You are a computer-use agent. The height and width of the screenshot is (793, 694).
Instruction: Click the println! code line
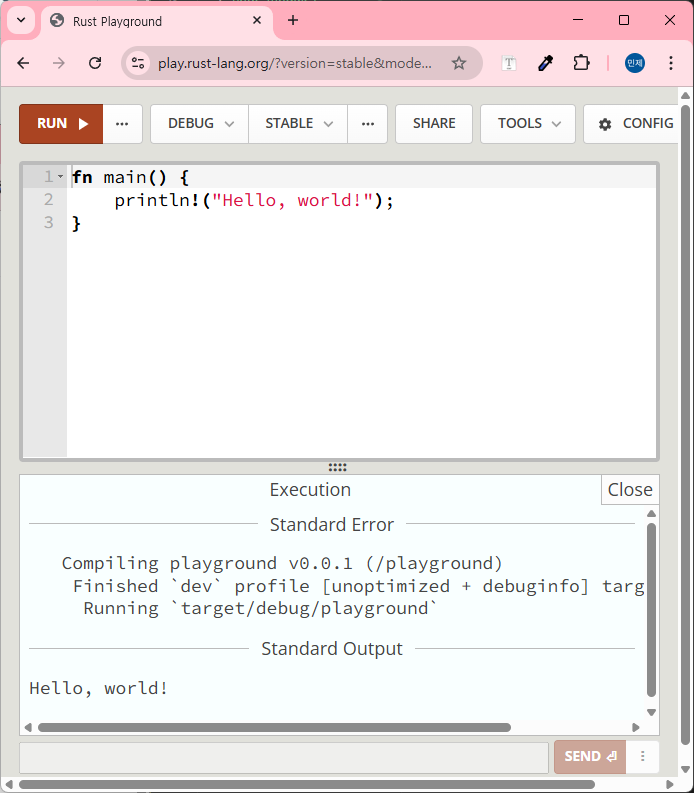click(x=253, y=200)
